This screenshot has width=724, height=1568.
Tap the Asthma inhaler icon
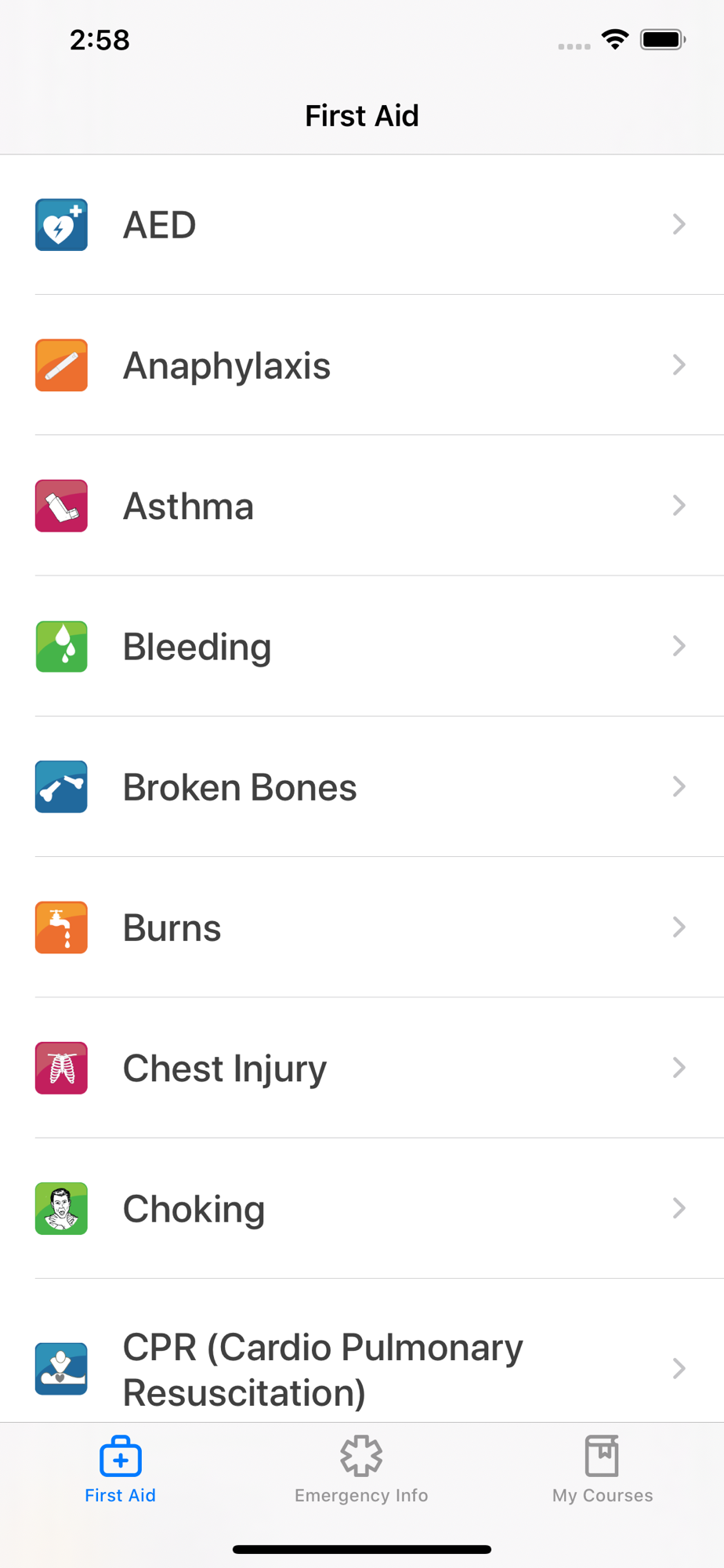click(x=61, y=506)
